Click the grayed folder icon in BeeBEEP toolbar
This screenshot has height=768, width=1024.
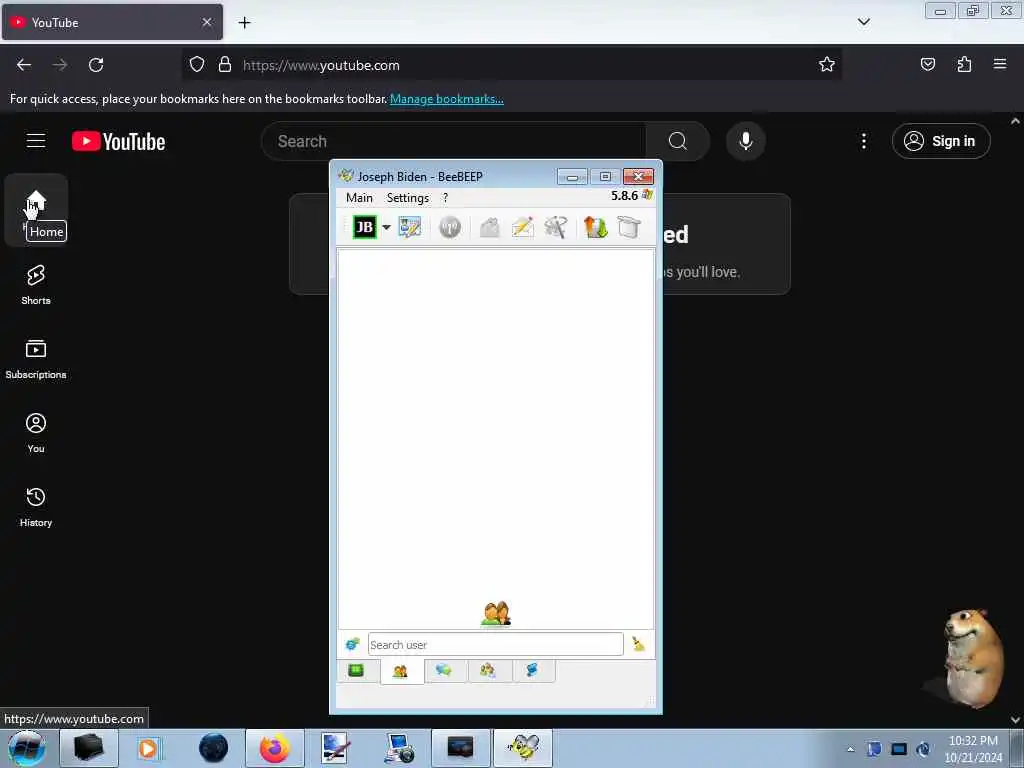490,227
